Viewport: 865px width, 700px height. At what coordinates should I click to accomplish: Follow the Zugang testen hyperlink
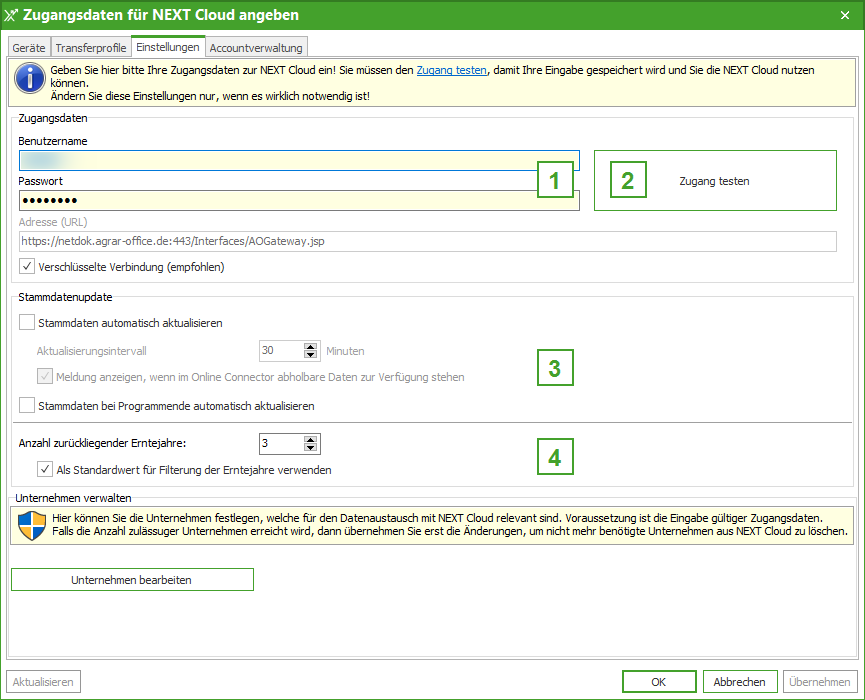(x=451, y=71)
